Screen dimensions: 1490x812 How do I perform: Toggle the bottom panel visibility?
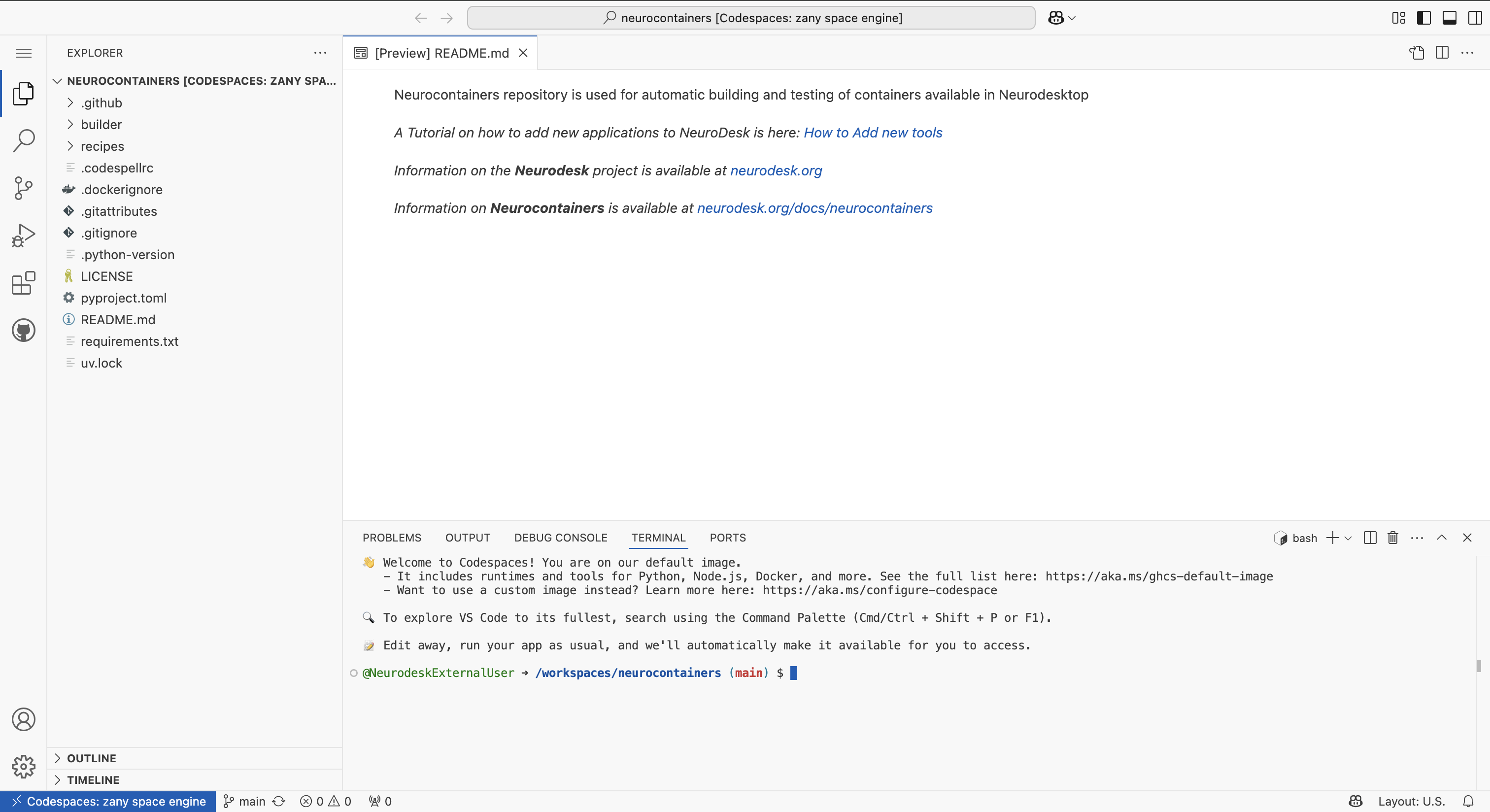point(1450,18)
